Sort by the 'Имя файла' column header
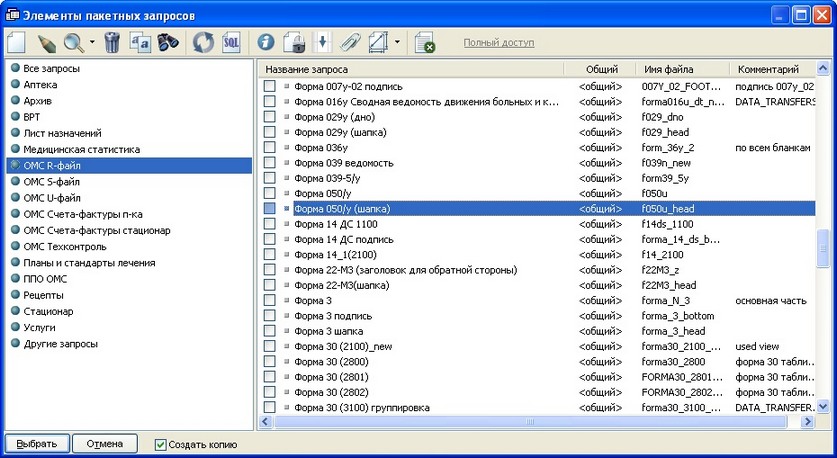The image size is (837, 458). [683, 69]
